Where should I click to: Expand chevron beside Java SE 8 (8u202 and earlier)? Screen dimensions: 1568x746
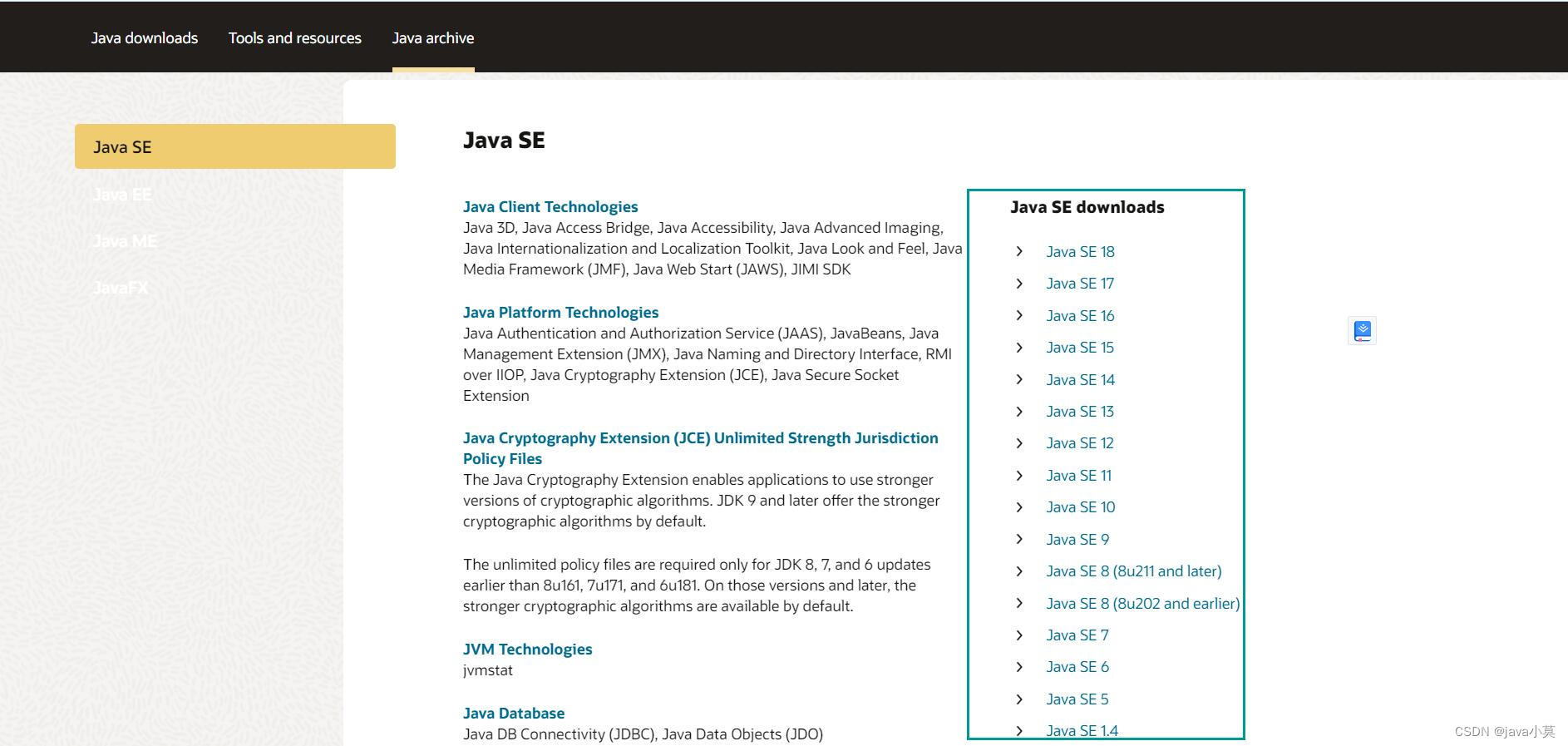[1019, 603]
